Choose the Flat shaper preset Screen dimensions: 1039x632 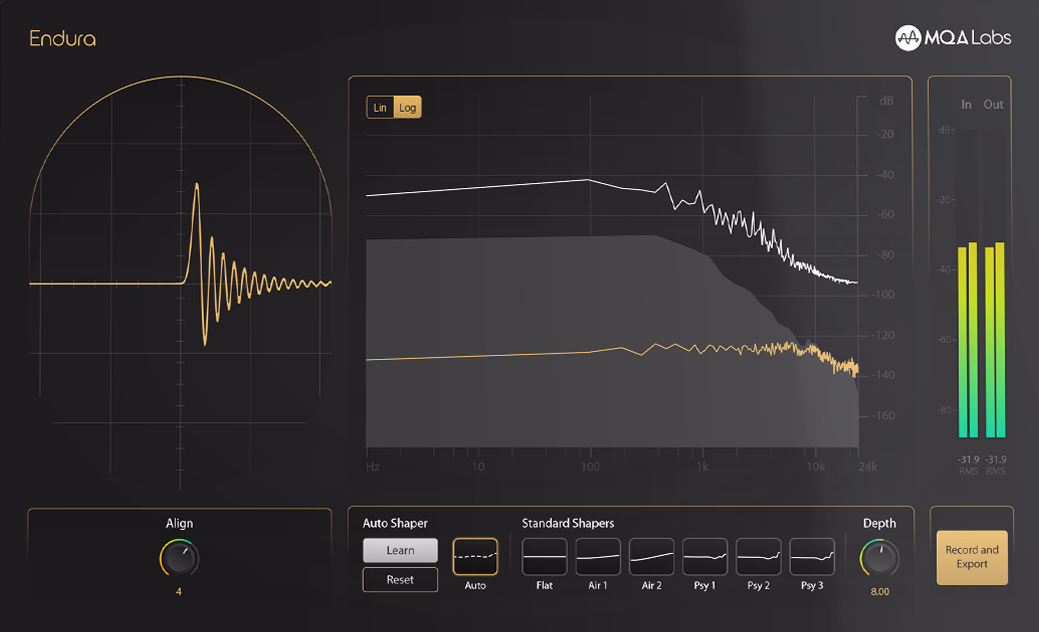(545, 556)
